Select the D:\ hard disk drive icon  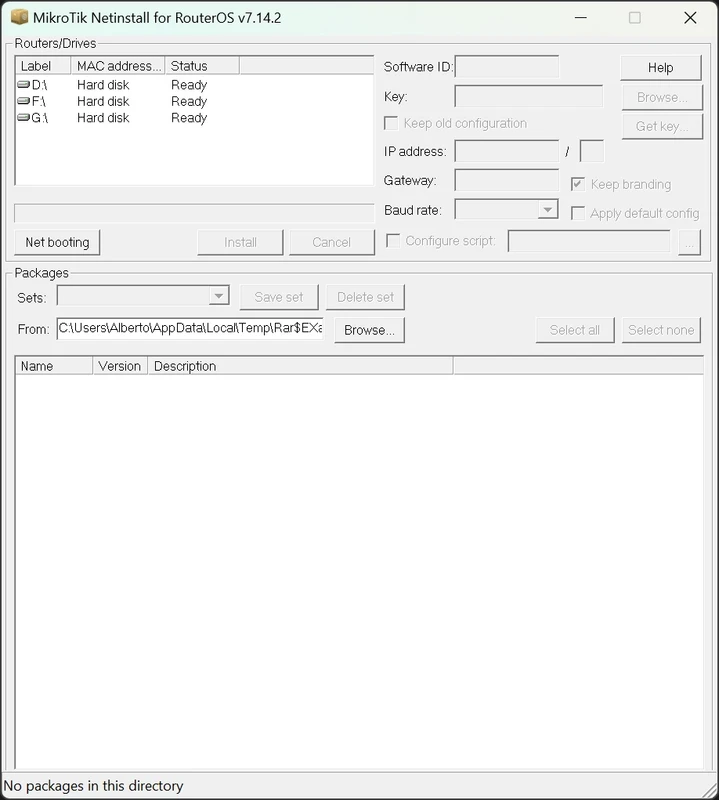click(x=24, y=85)
